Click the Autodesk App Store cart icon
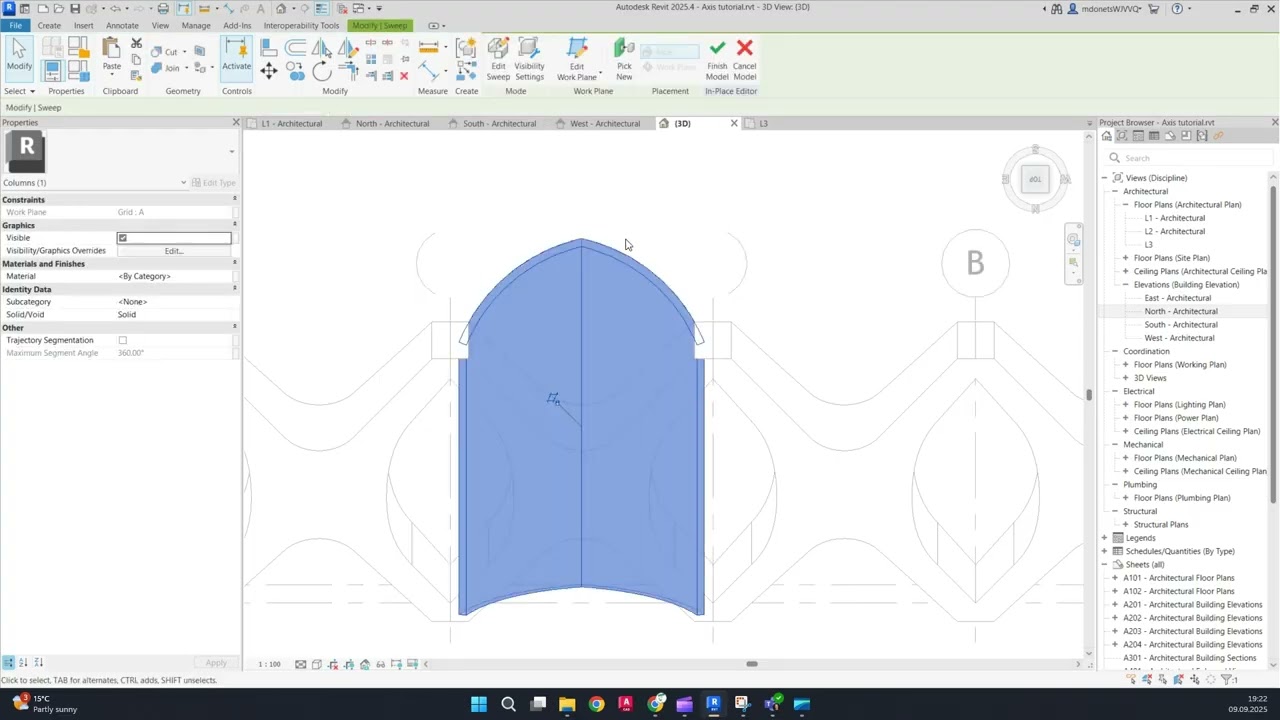This screenshot has width=1280, height=720. click(x=1153, y=9)
